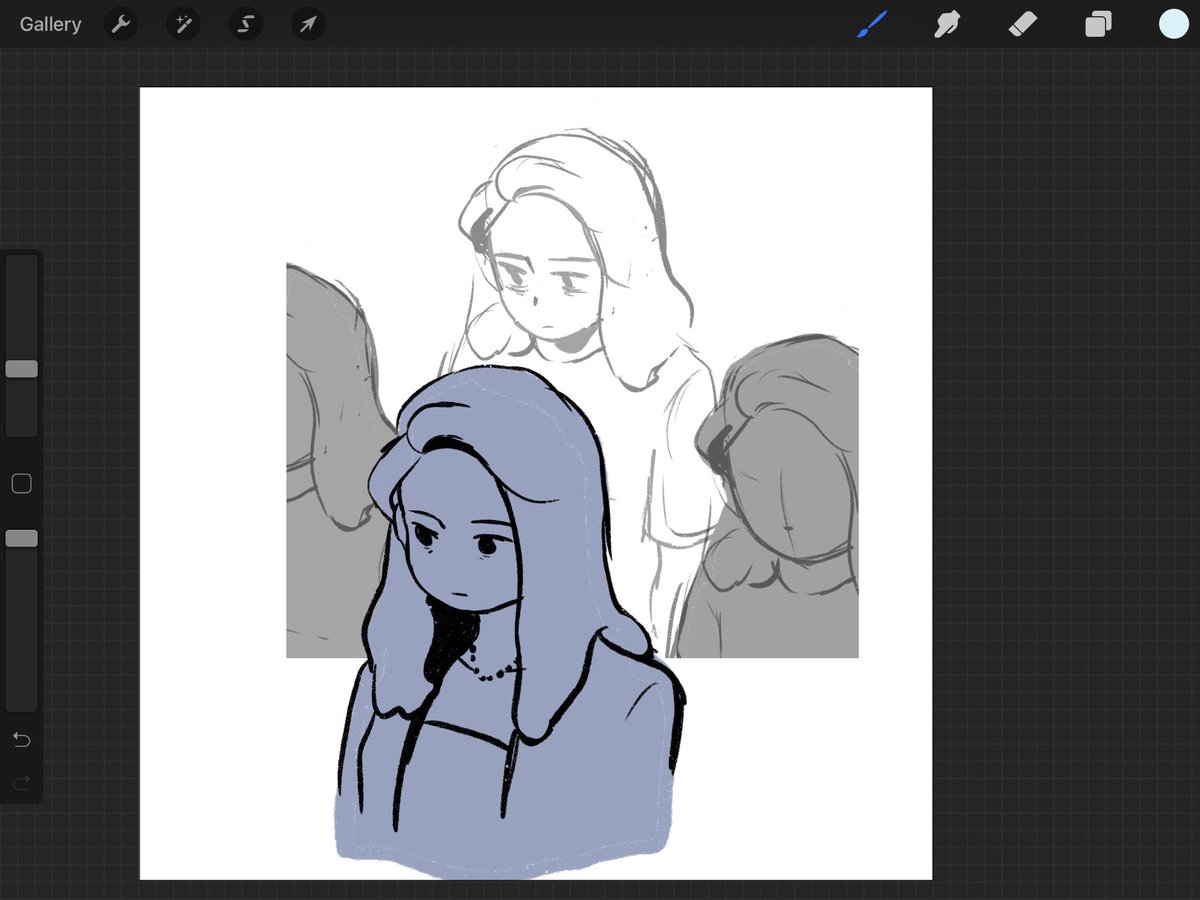This screenshot has height=900, width=1200.
Task: Click the brush opacity slider handle
Action: [21, 539]
